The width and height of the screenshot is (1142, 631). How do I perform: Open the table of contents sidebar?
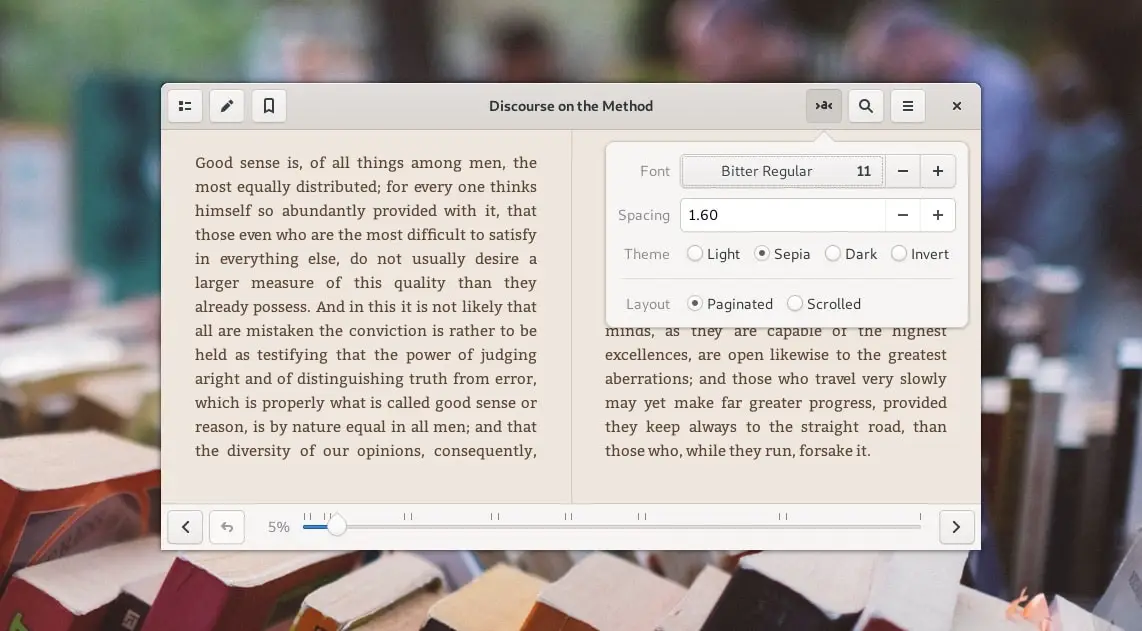(x=185, y=106)
